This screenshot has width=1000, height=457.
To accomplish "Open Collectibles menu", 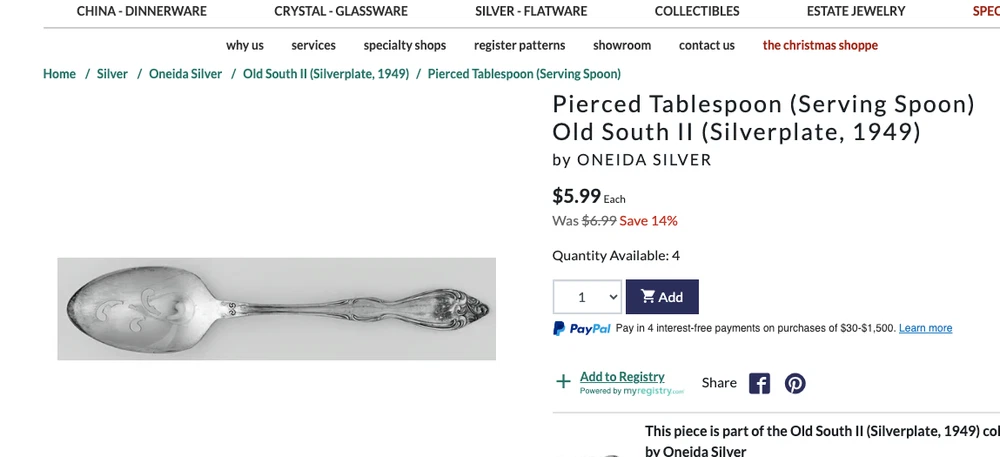I will coord(697,12).
